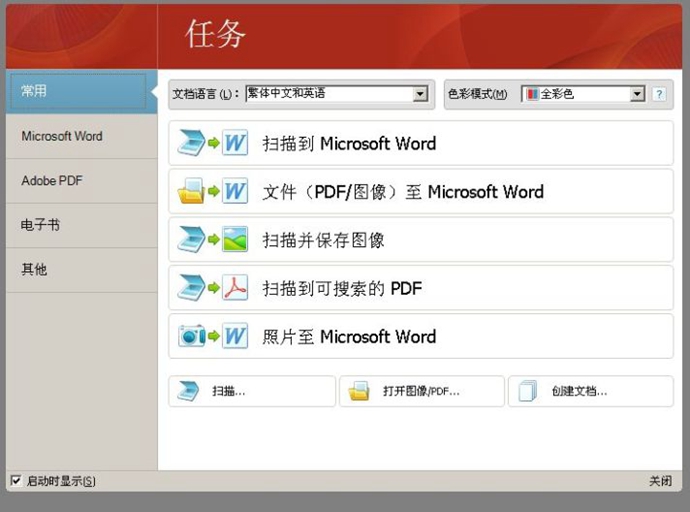Select the 常用 tab
Viewport: 690px width, 512px height.
(x=81, y=91)
